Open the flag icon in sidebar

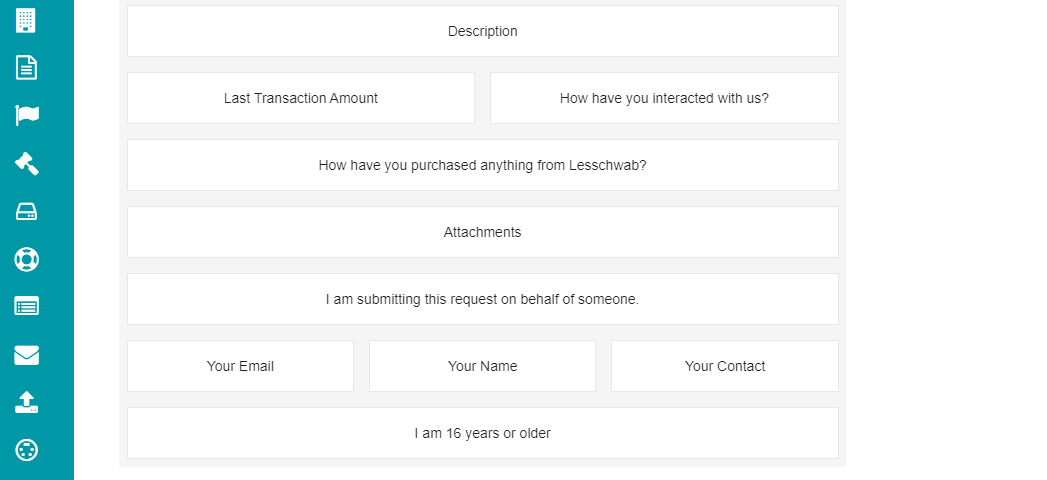(x=27, y=115)
